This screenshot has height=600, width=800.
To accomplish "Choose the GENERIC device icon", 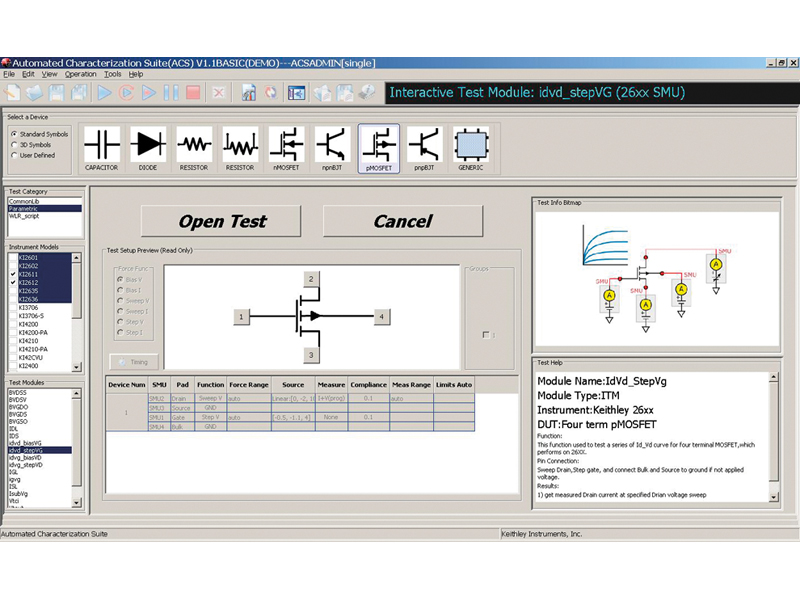I will pos(470,145).
